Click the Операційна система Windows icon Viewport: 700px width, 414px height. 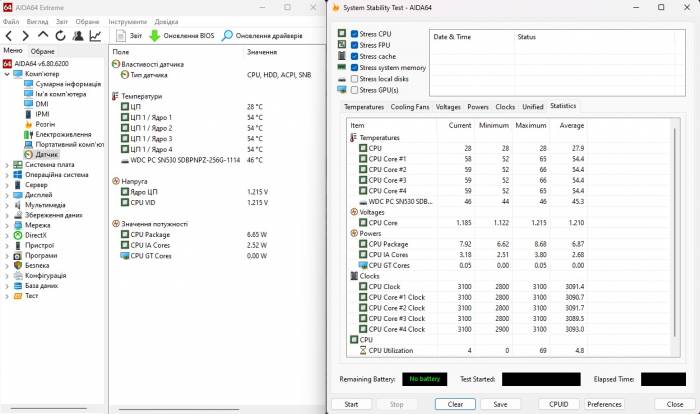pyautogui.click(x=18, y=175)
